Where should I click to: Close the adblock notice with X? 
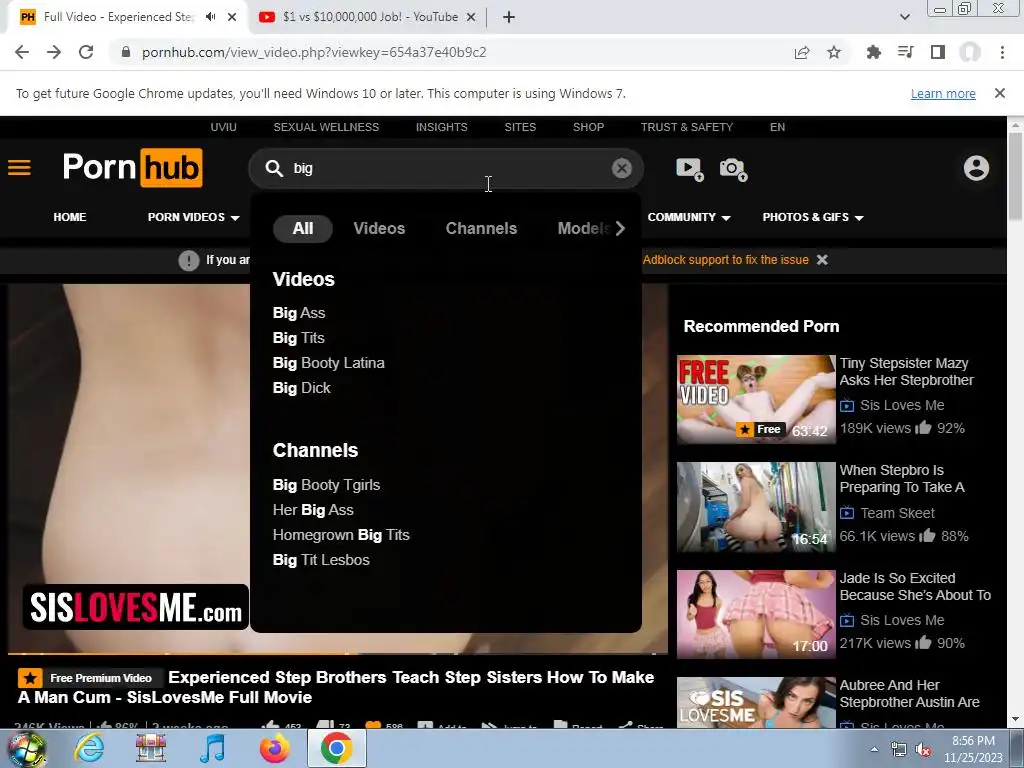pos(822,260)
